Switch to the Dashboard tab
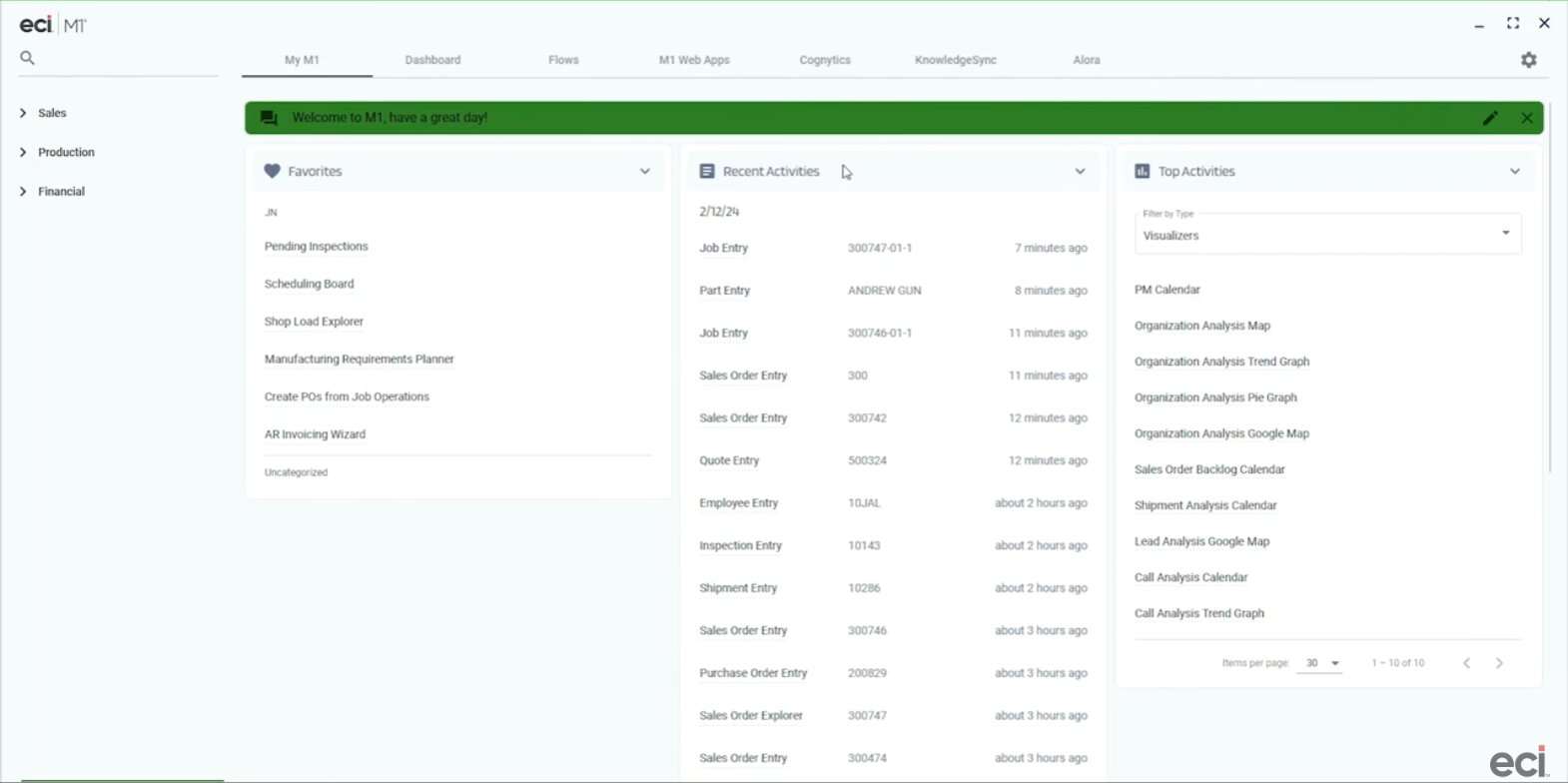Screen dimensions: 1568x783 point(432,60)
